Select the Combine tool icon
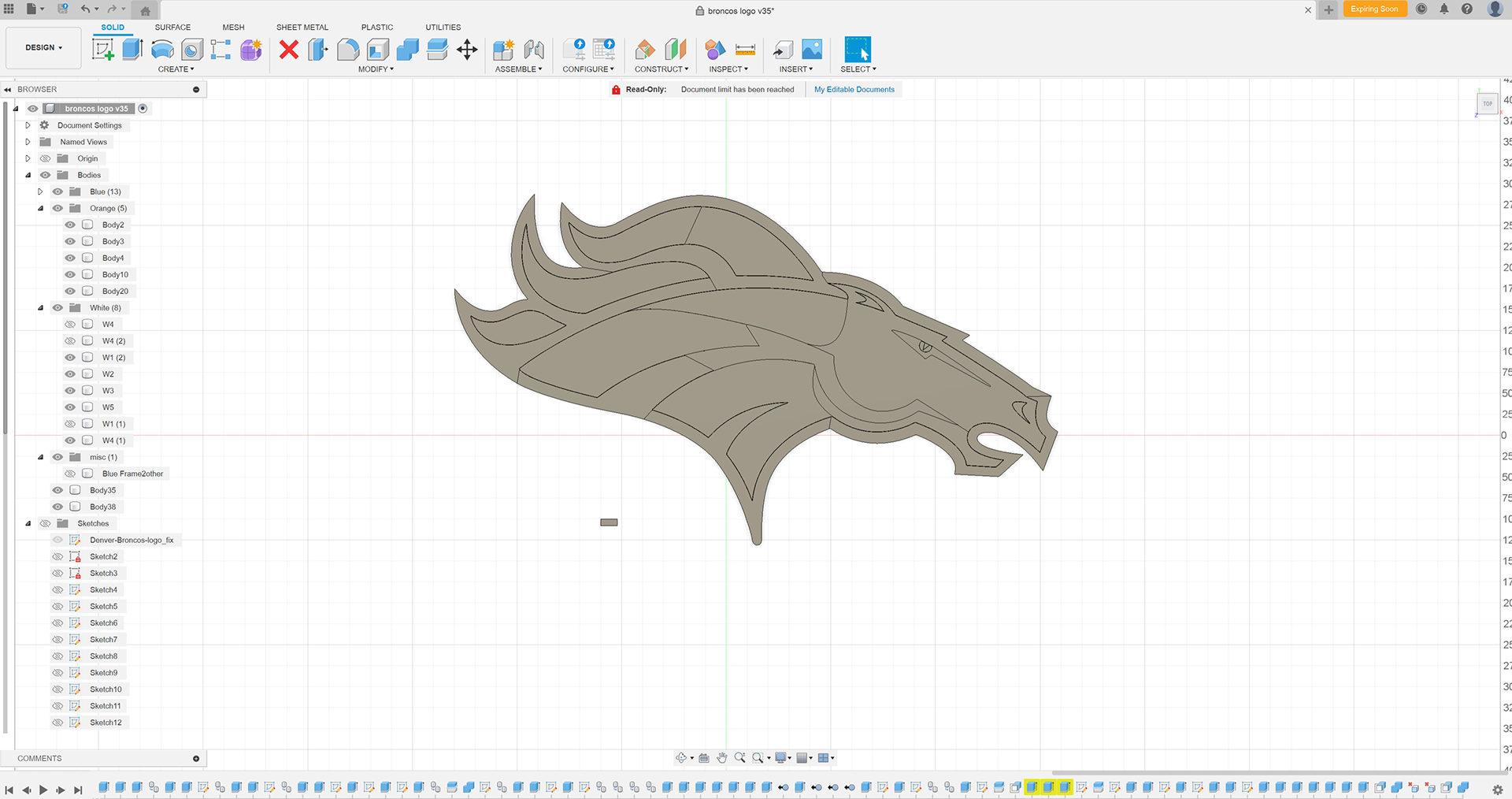Viewport: 1512px width, 799px height. pyautogui.click(x=408, y=50)
